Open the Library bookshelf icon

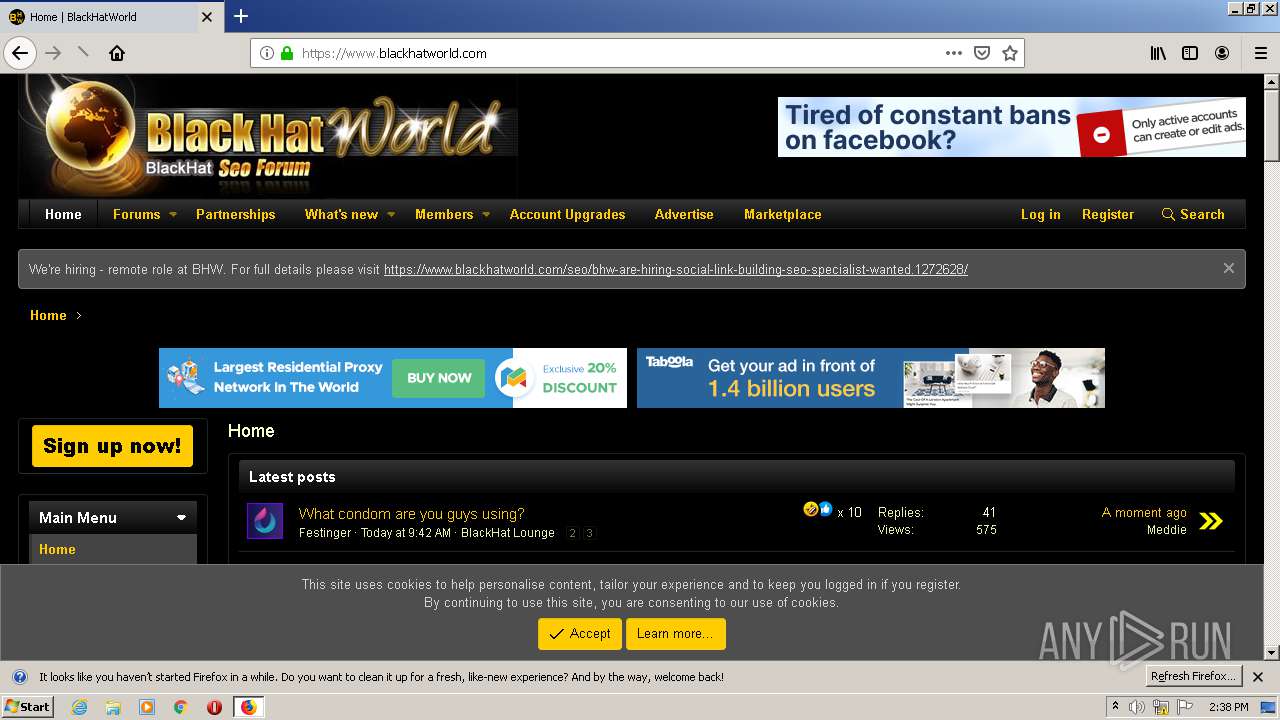tap(1158, 53)
